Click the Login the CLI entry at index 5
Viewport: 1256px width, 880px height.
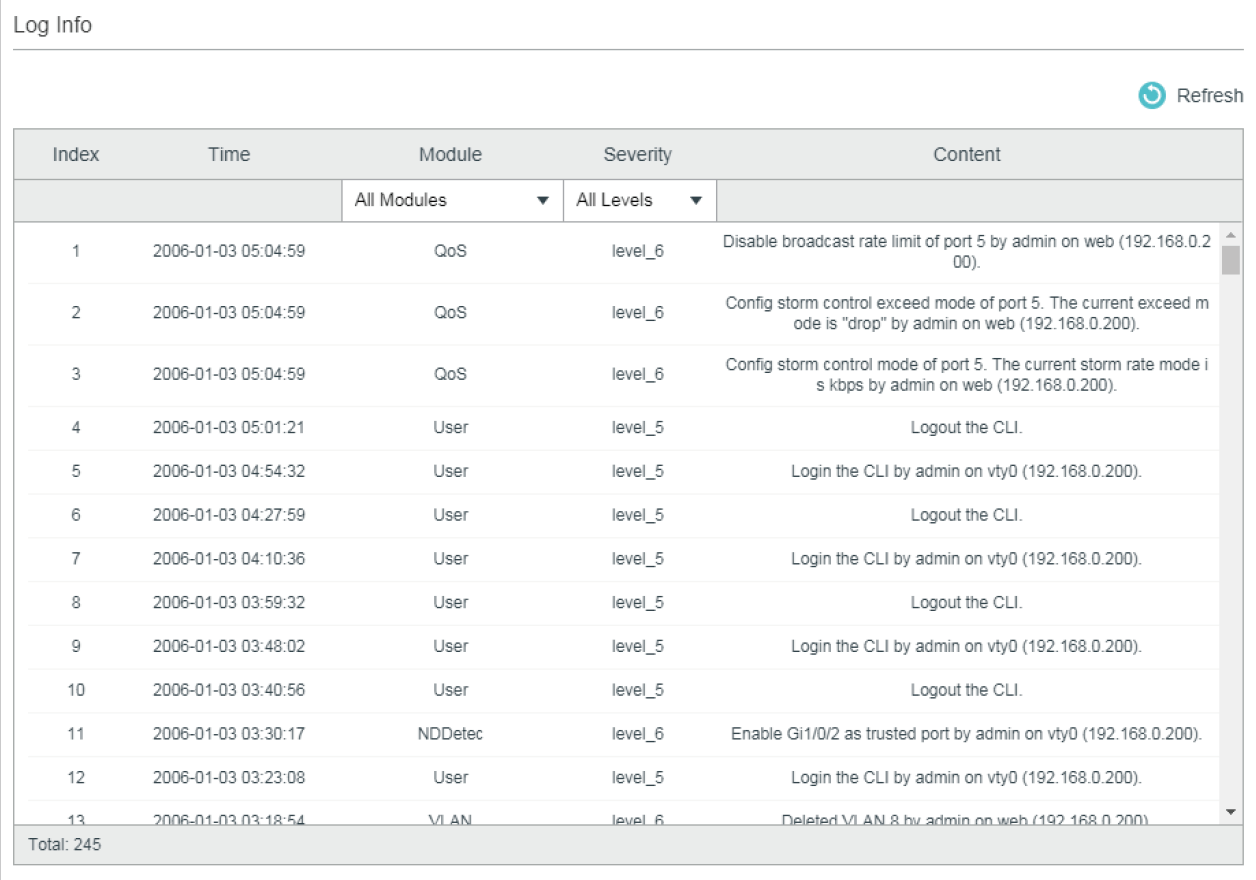pos(600,471)
